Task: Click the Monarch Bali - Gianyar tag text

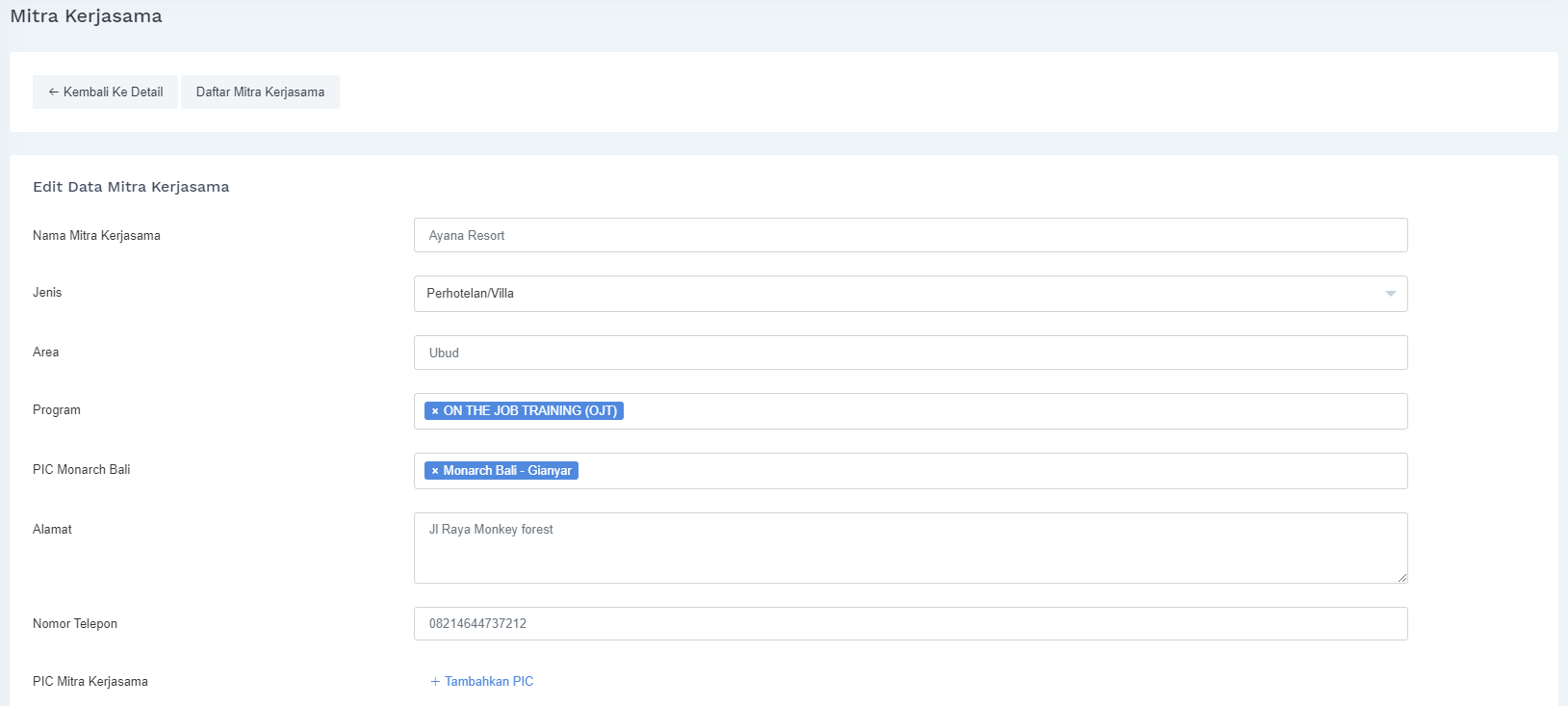Action: [507, 471]
